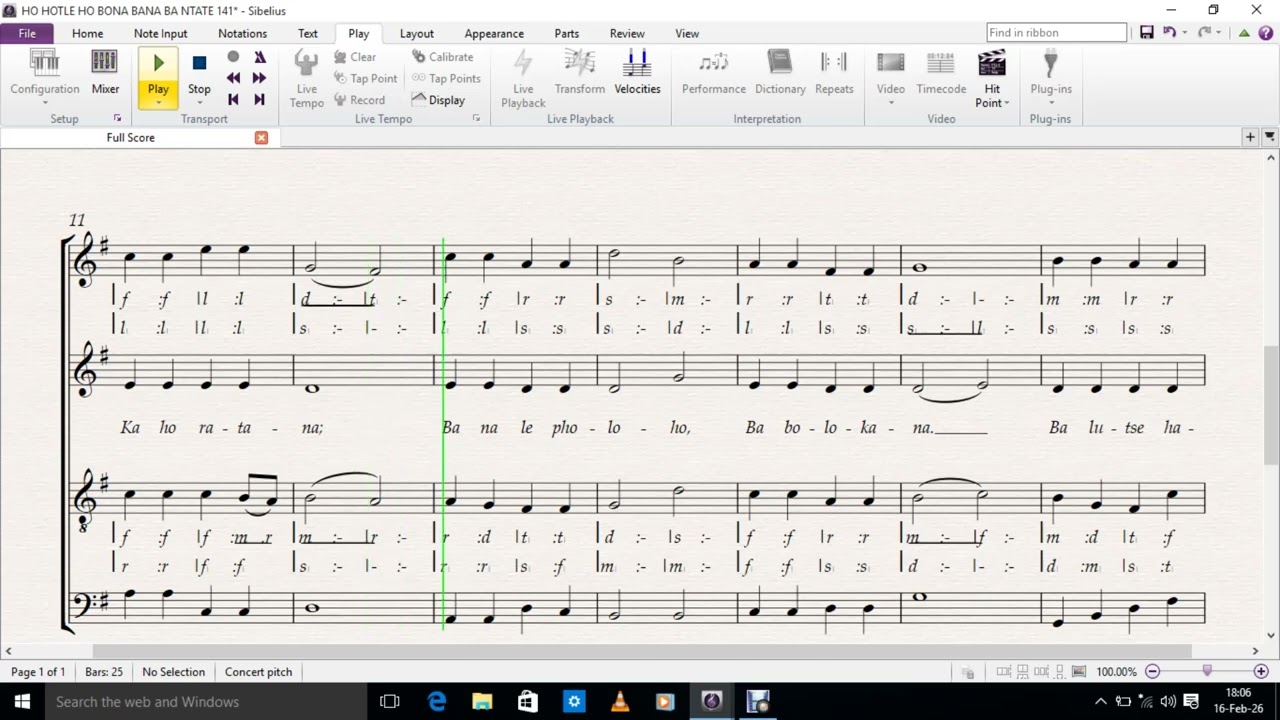Open the Performance settings
The width and height of the screenshot is (1280, 720).
coord(714,72)
